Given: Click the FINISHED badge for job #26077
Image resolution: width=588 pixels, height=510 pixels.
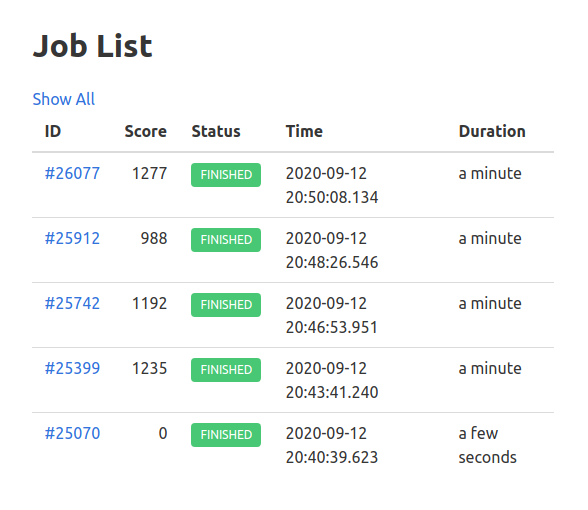Looking at the screenshot, I should pos(226,175).
